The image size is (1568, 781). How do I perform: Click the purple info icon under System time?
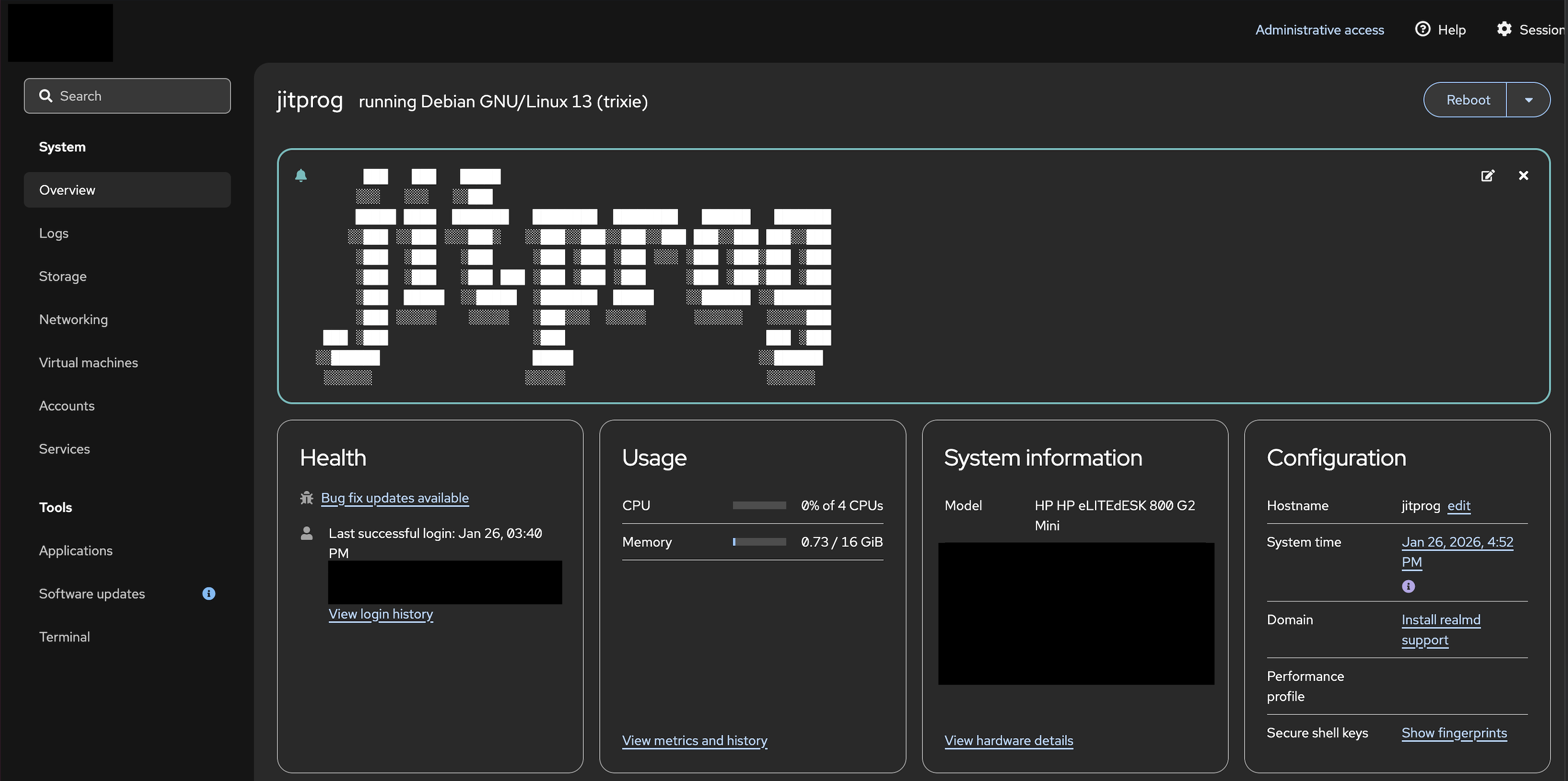pos(1408,586)
